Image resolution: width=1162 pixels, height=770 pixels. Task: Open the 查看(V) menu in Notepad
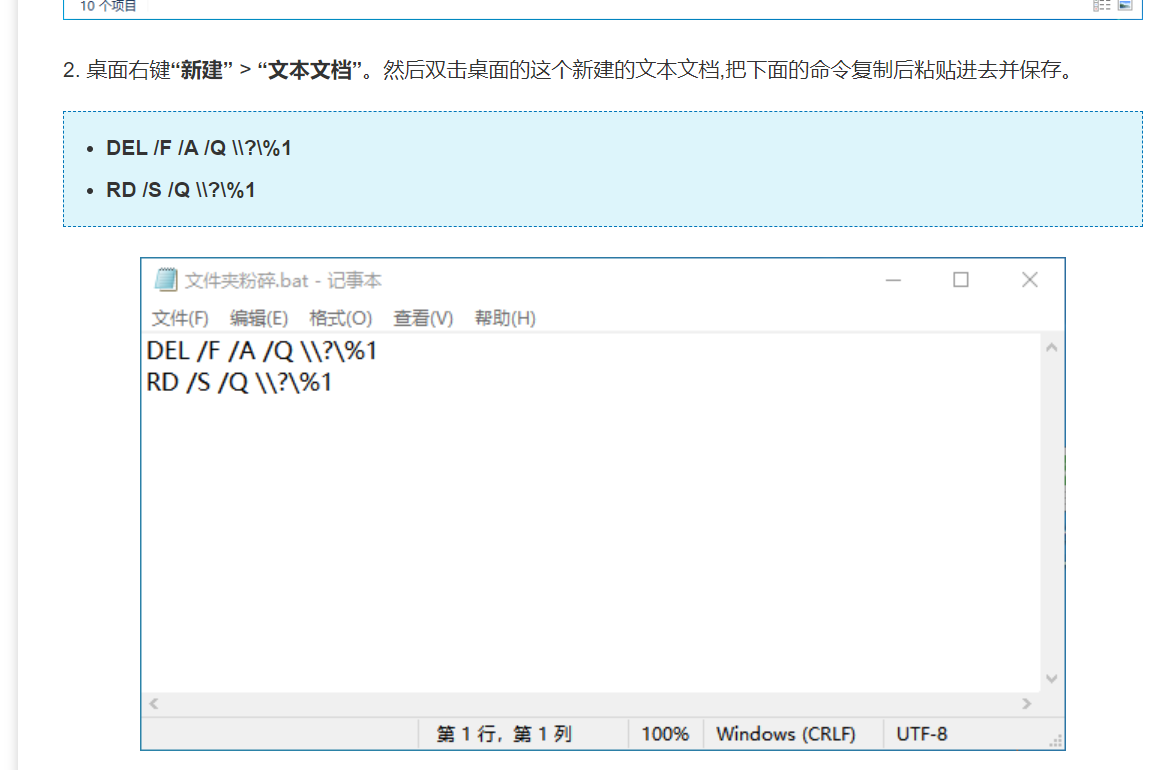click(x=422, y=318)
